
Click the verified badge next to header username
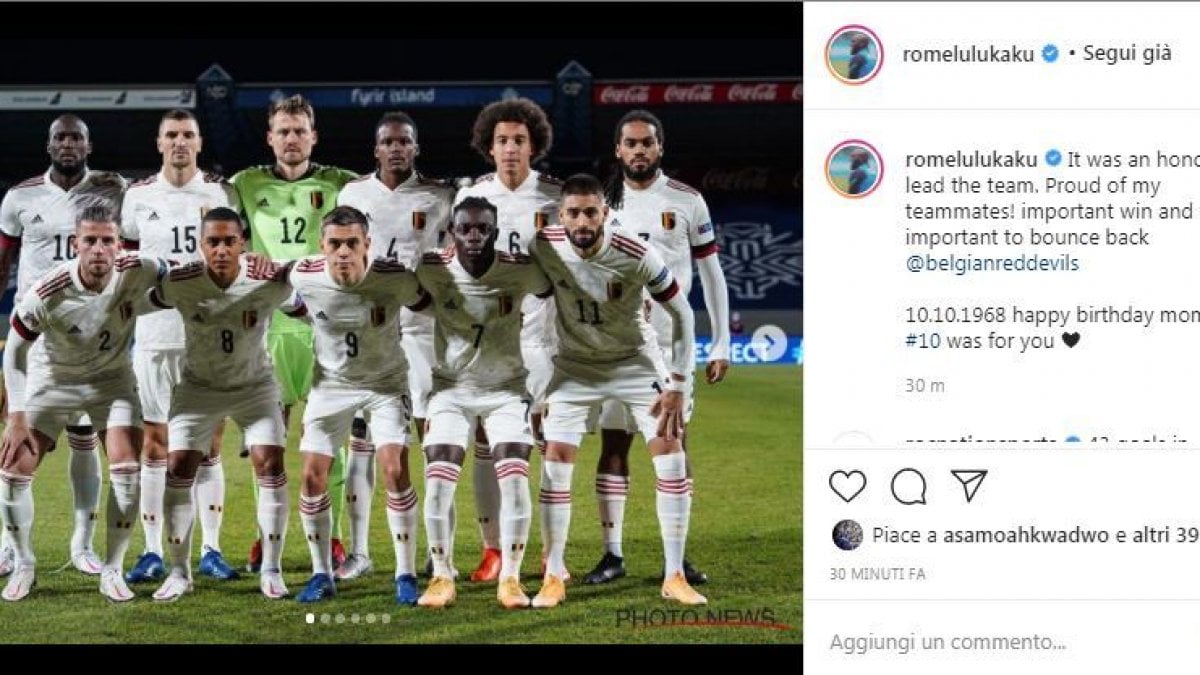click(1050, 54)
